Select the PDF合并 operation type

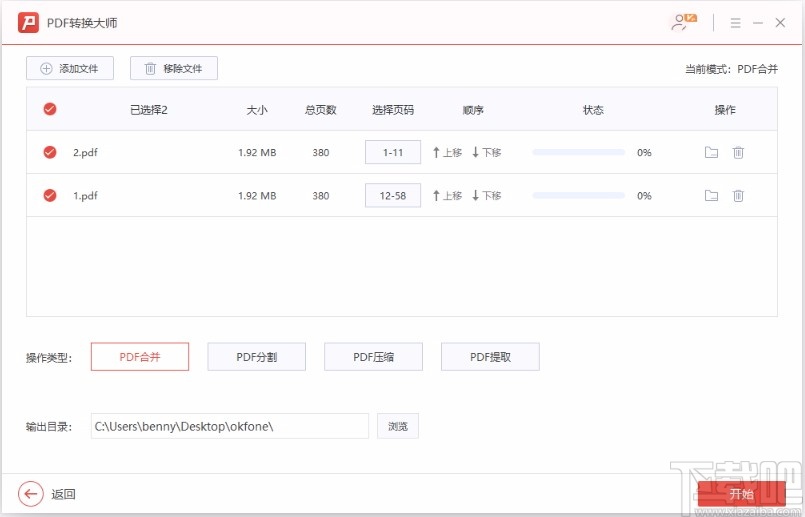(140, 357)
